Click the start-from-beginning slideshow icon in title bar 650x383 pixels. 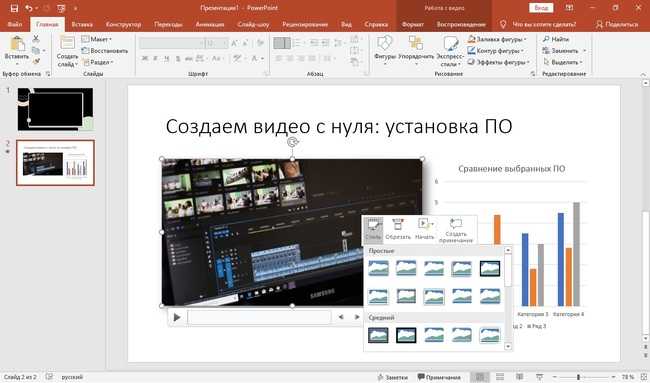pyautogui.click(x=61, y=8)
